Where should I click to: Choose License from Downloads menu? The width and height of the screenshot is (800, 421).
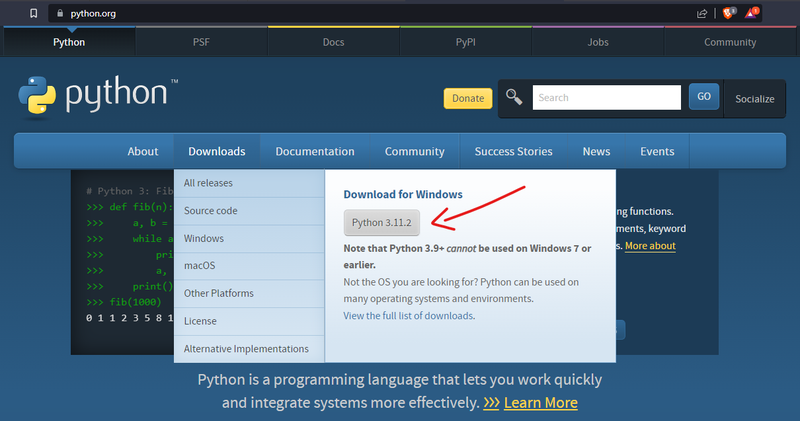coord(249,321)
